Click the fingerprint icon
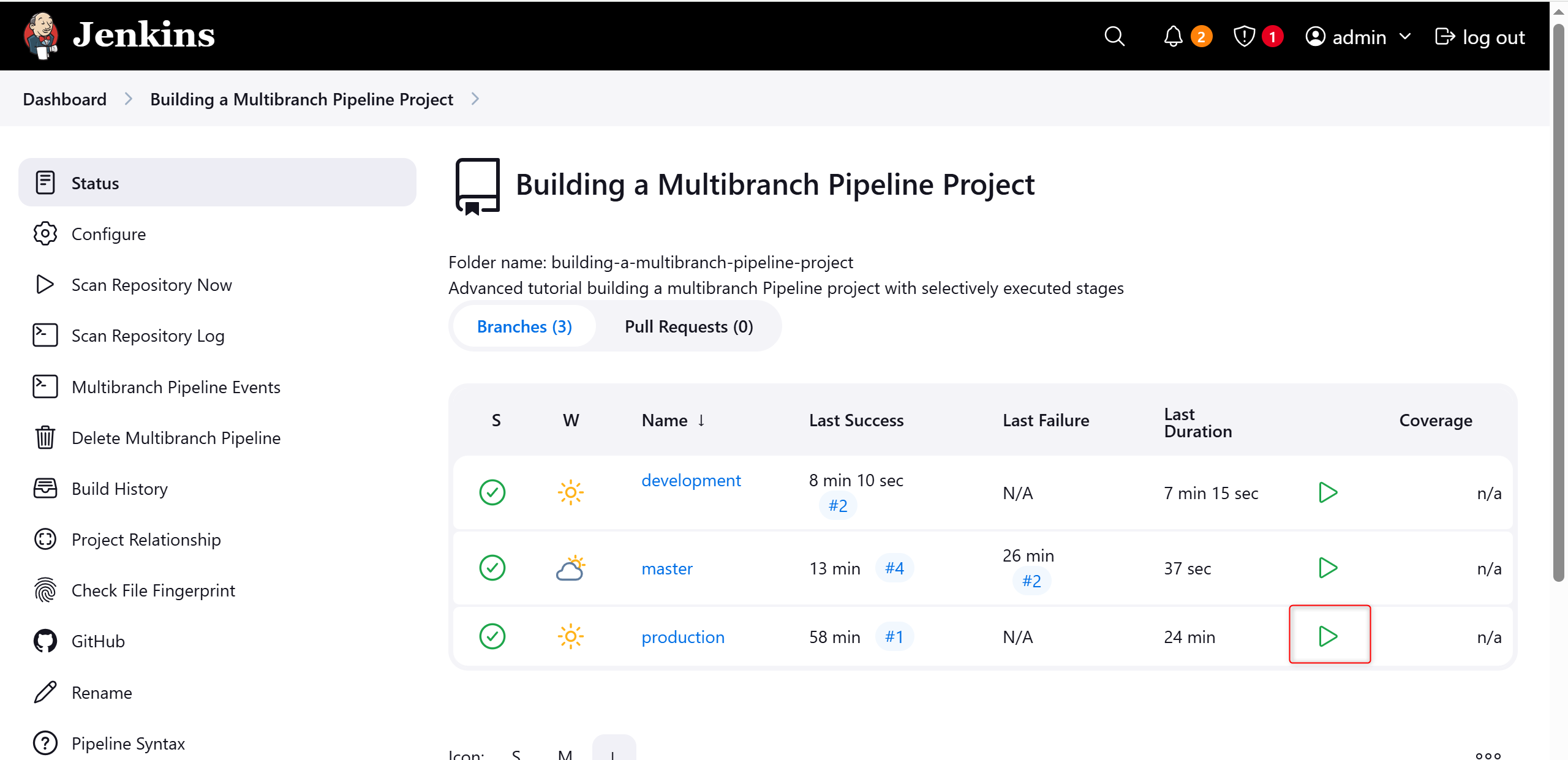Image resolution: width=1568 pixels, height=760 pixels. 45,590
